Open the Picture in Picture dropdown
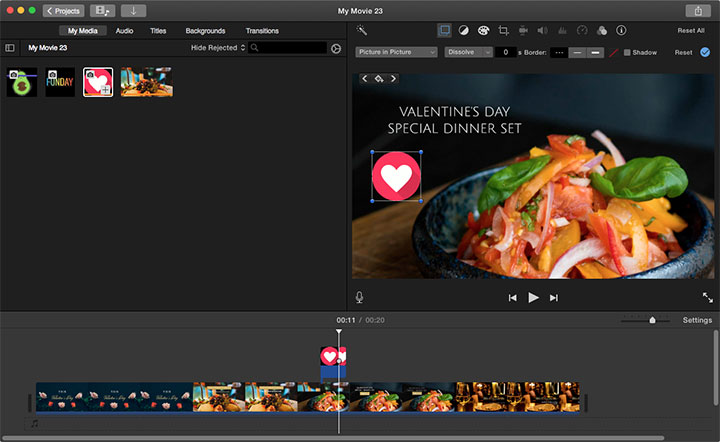The width and height of the screenshot is (720, 442). (397, 52)
